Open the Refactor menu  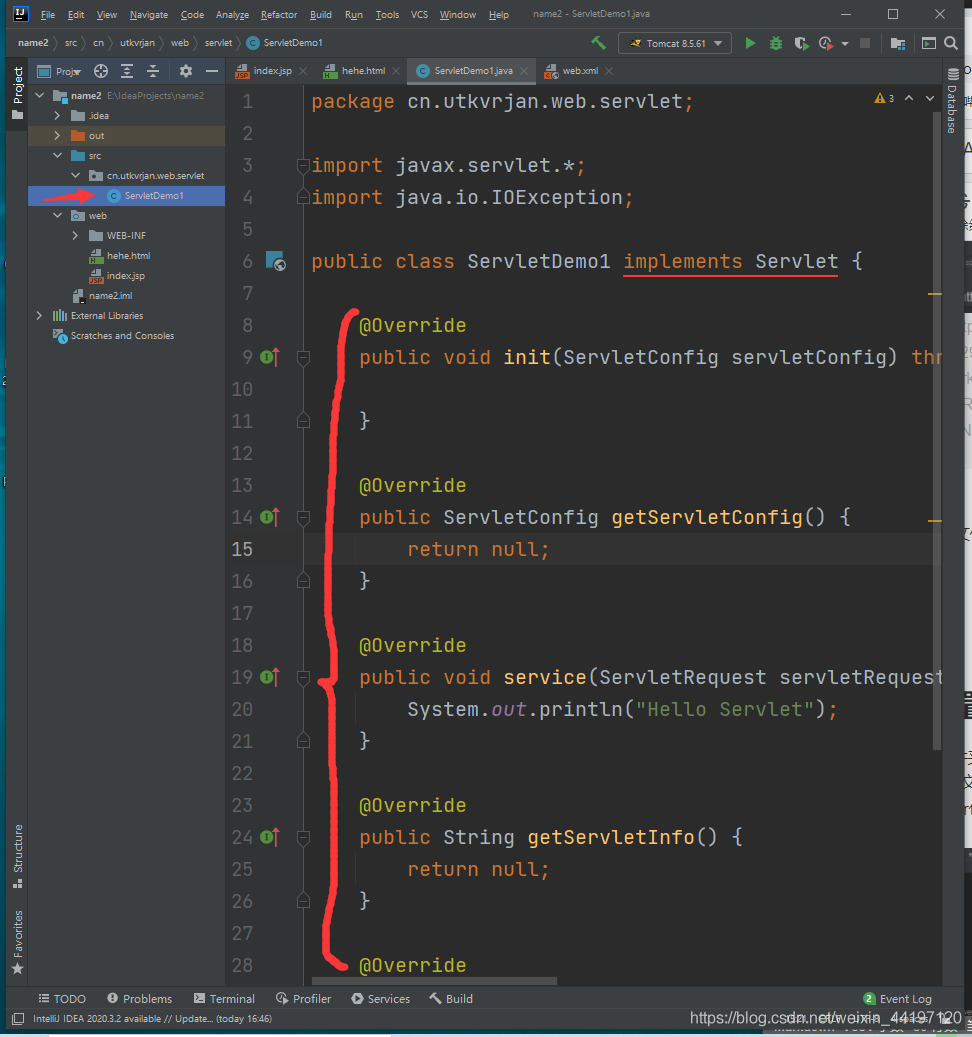coord(279,15)
